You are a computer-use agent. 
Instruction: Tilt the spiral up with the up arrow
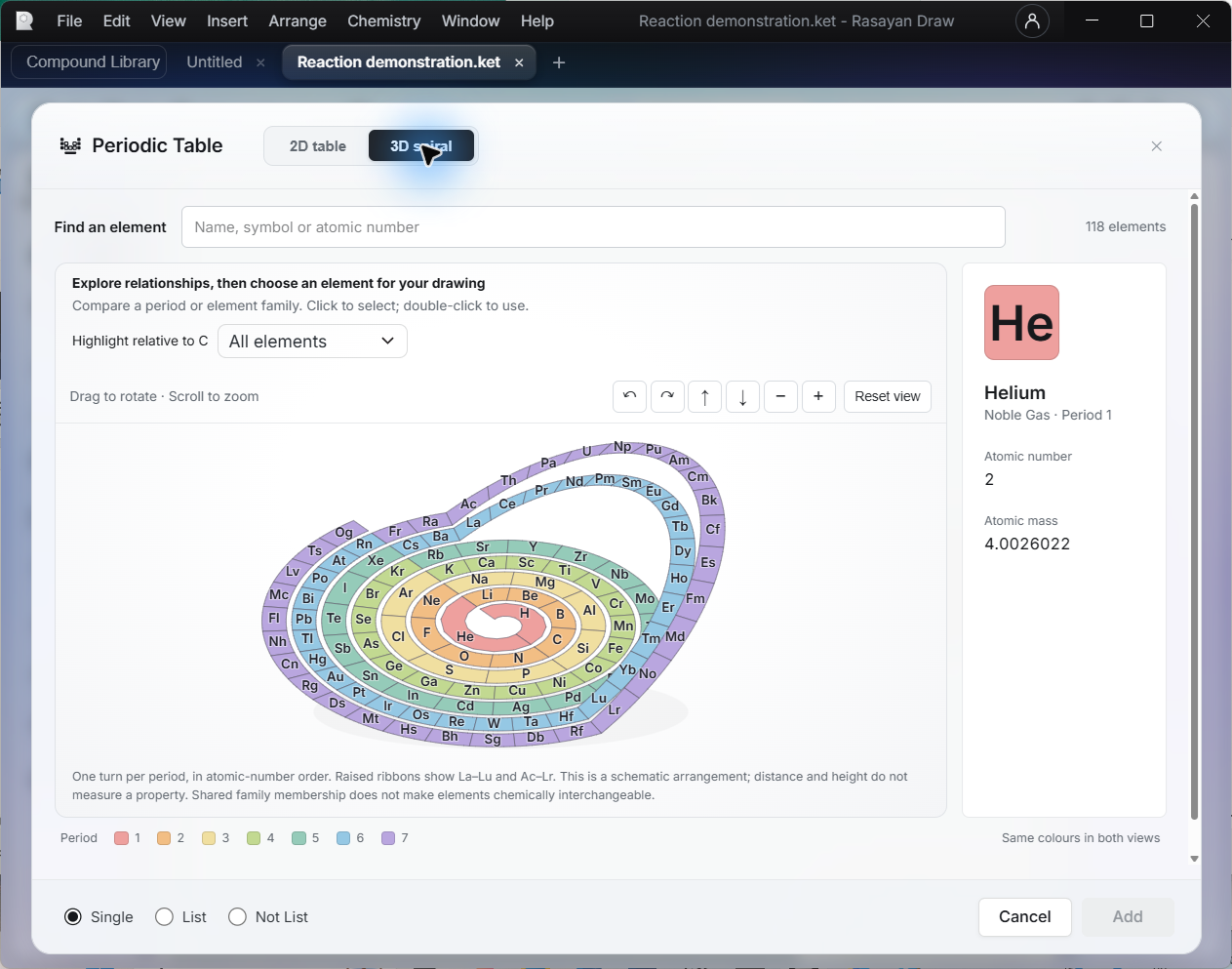tap(705, 396)
